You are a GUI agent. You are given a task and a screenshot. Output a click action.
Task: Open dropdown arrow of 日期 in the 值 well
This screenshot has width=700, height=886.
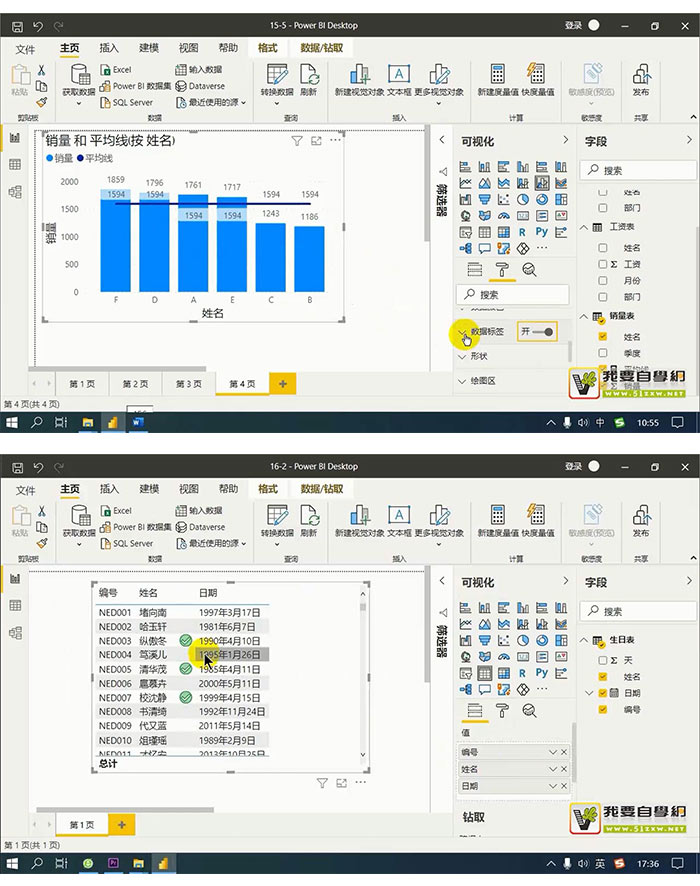(x=553, y=787)
